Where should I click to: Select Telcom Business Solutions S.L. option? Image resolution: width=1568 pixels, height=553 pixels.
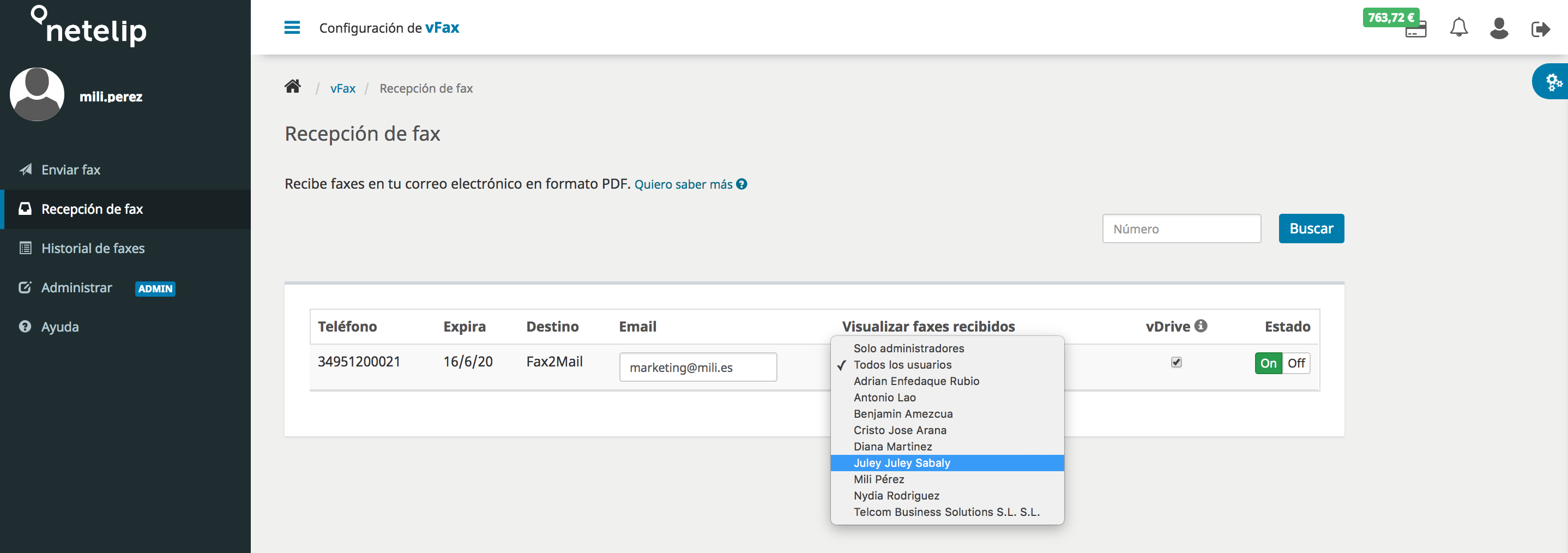947,512
